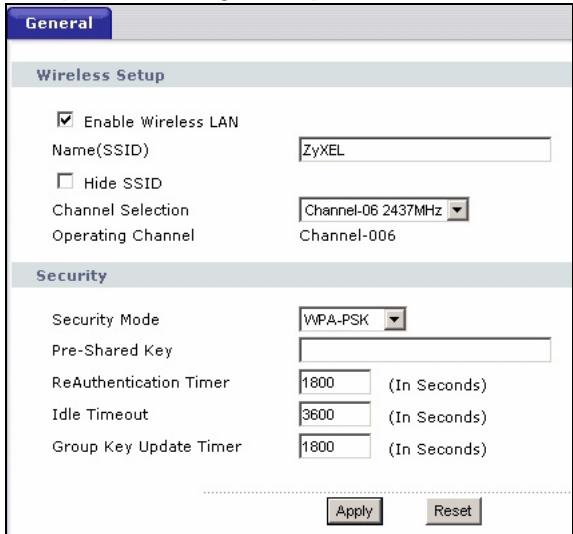
Task: Apply the wireless settings
Action: coord(354,511)
